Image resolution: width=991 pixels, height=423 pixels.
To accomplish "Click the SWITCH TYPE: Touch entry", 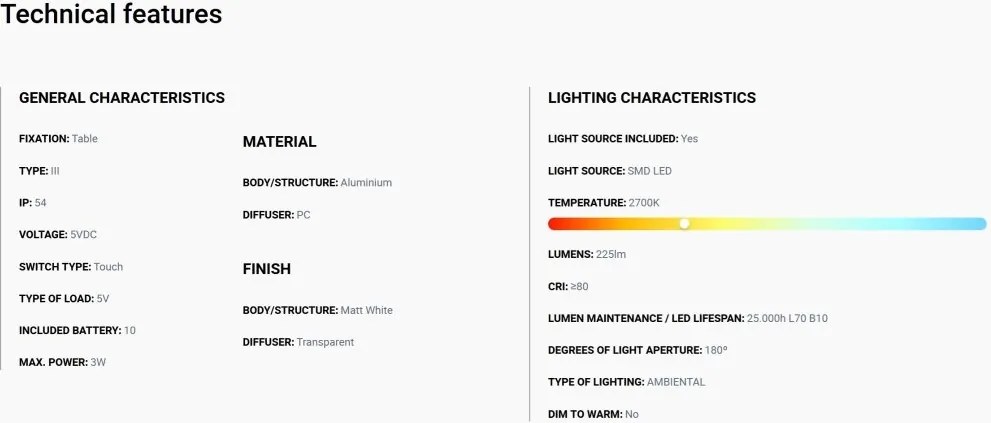I will pos(71,267).
